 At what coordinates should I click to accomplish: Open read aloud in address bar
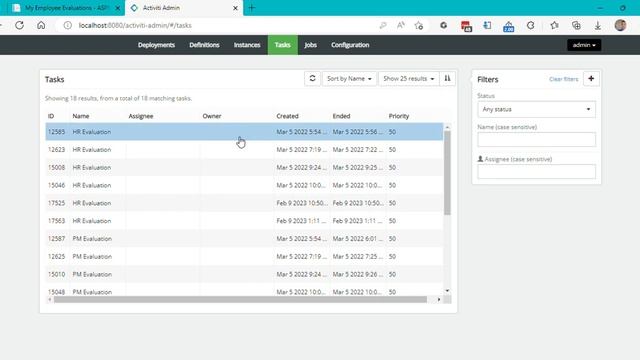pos(400,25)
